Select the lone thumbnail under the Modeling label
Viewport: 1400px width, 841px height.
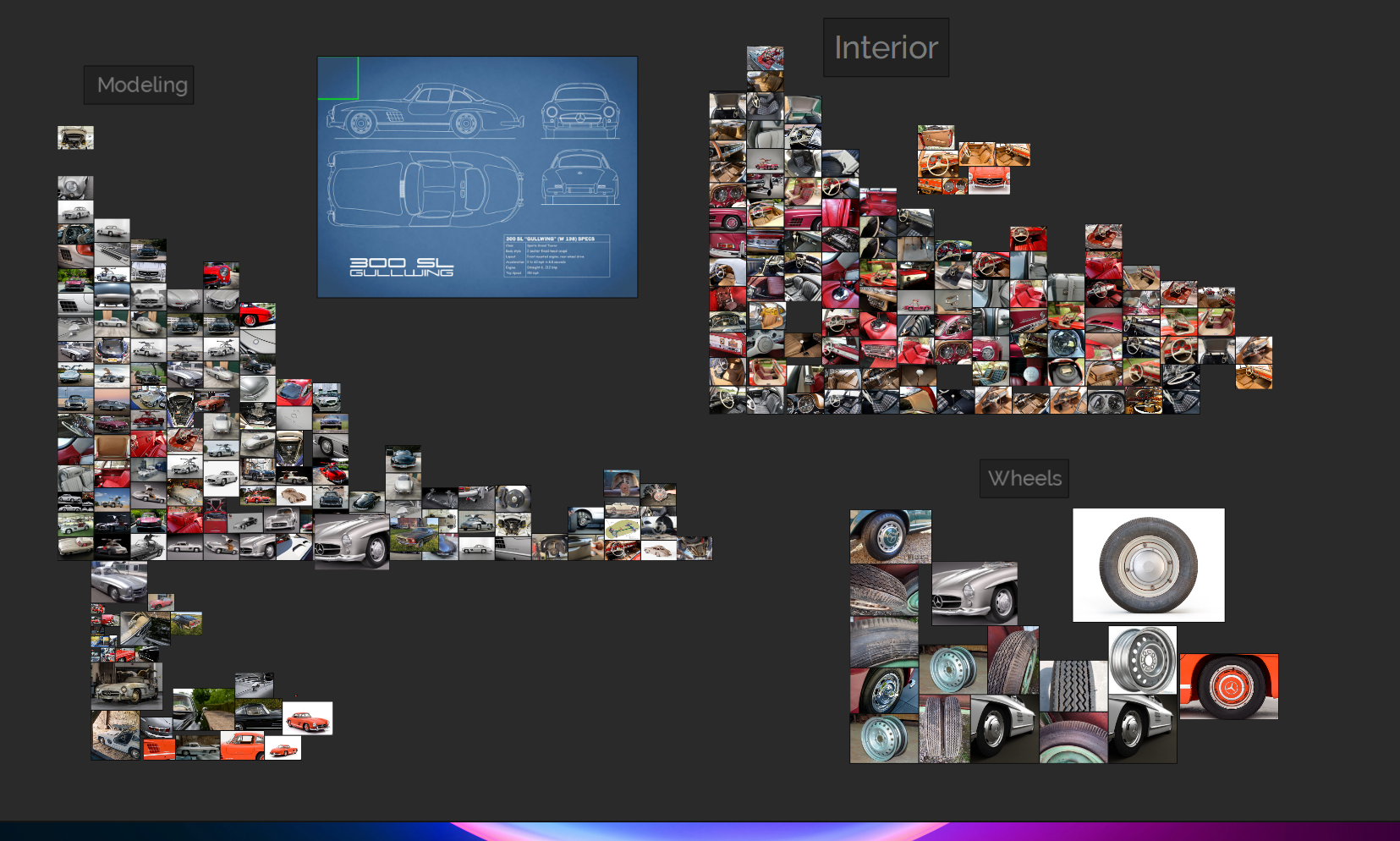pyautogui.click(x=75, y=138)
